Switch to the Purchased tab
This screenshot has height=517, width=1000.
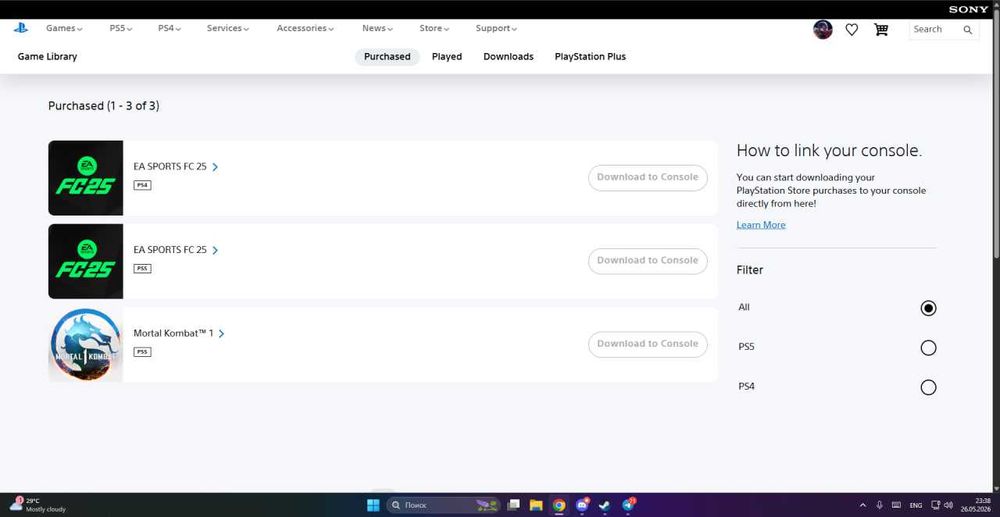tap(387, 57)
